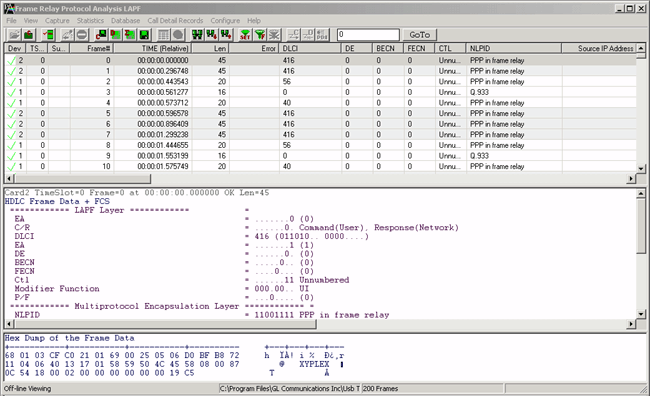The height and width of the screenshot is (396, 650).
Task: Click the XYPLEX text in hex dump
Action: (x=314, y=364)
